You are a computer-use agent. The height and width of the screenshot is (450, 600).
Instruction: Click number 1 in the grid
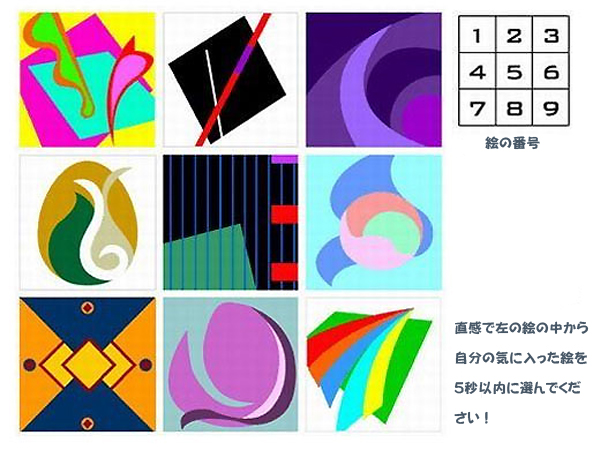tap(477, 35)
